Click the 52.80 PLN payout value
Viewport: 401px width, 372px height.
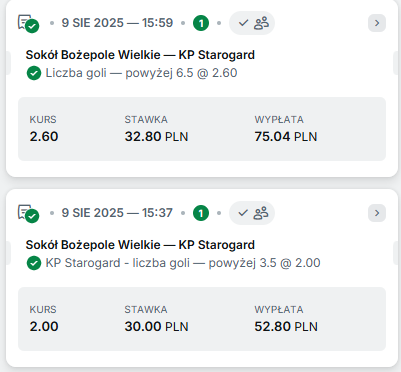(286, 327)
